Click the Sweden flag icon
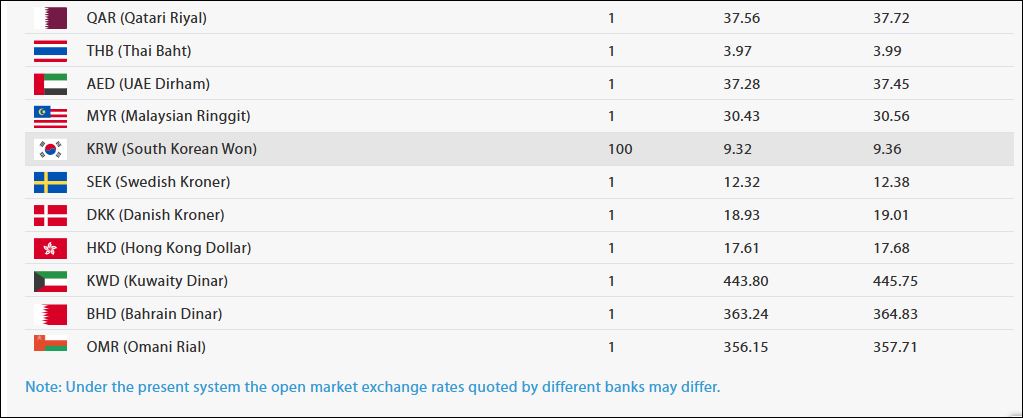 tap(50, 182)
